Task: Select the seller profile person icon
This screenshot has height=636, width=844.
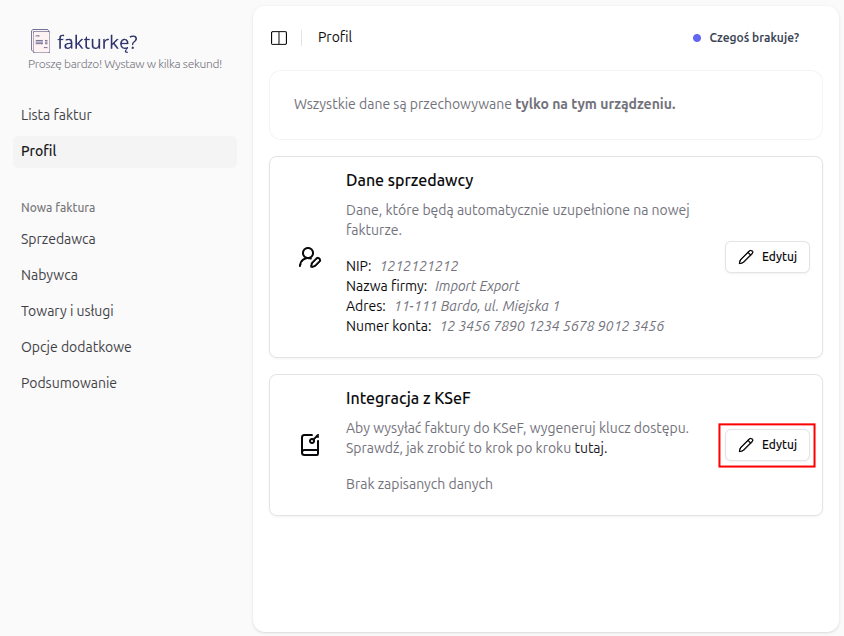Action: tap(310, 256)
